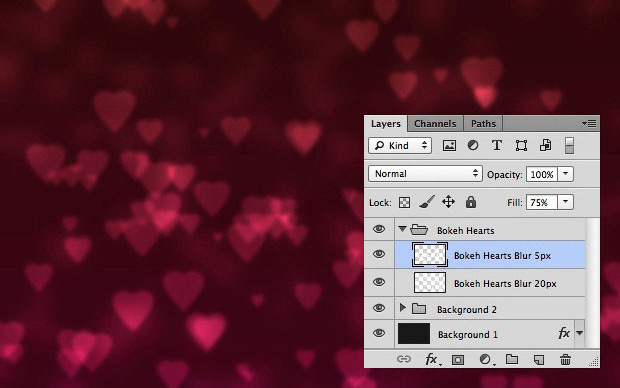Click the link layers chain icon
The image size is (620, 388).
point(404,359)
